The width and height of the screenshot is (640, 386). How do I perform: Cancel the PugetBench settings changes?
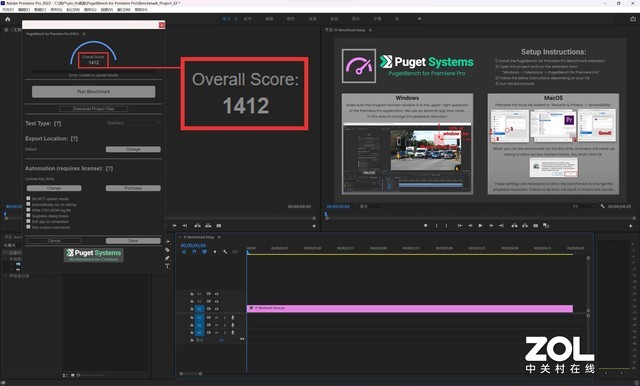point(54,241)
